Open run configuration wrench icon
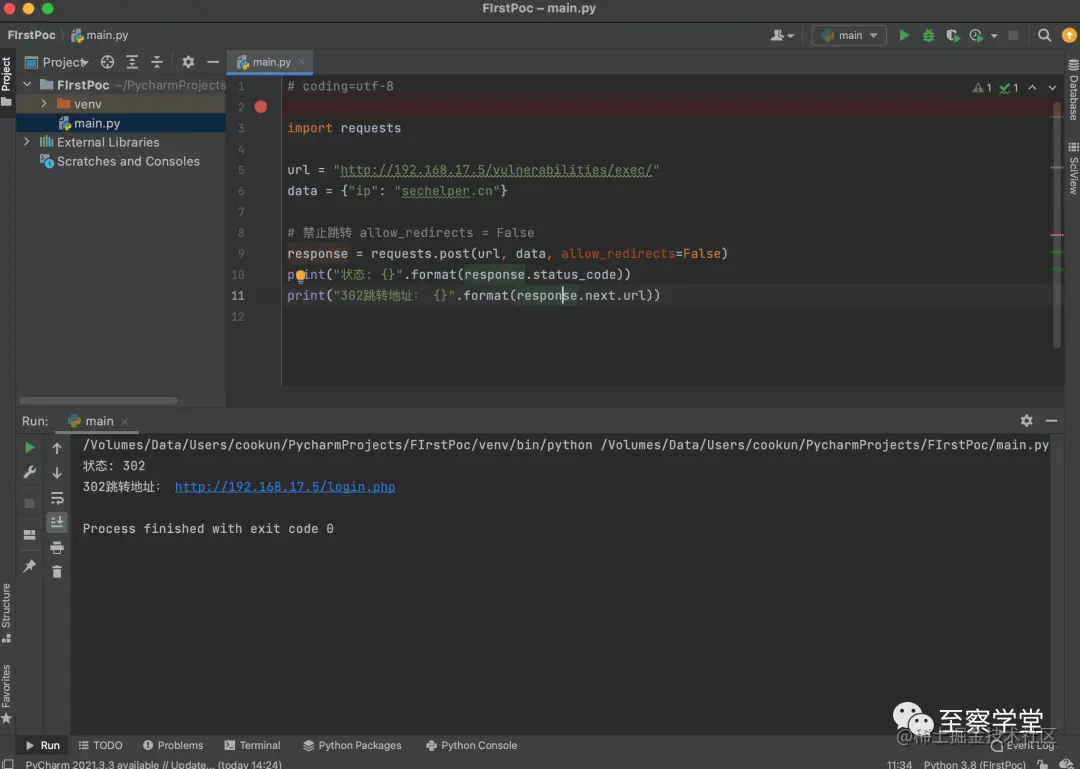 (30, 472)
